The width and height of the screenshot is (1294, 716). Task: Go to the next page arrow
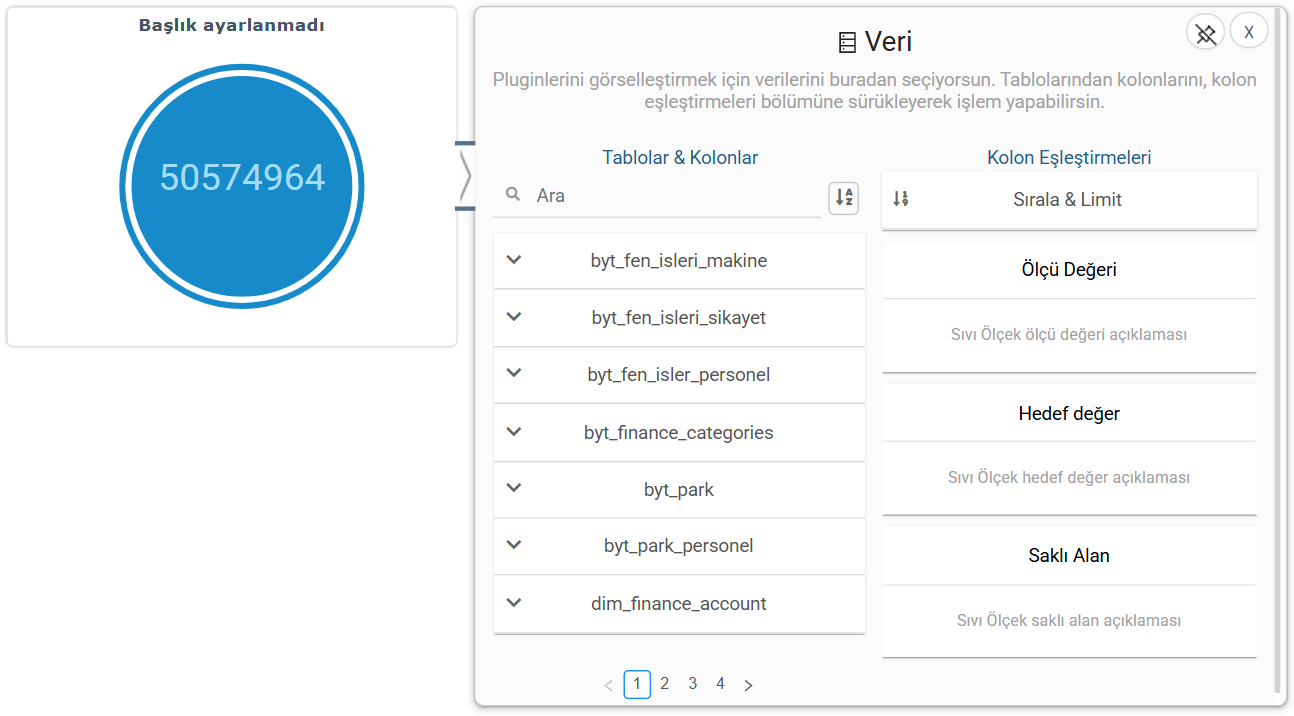click(x=748, y=685)
